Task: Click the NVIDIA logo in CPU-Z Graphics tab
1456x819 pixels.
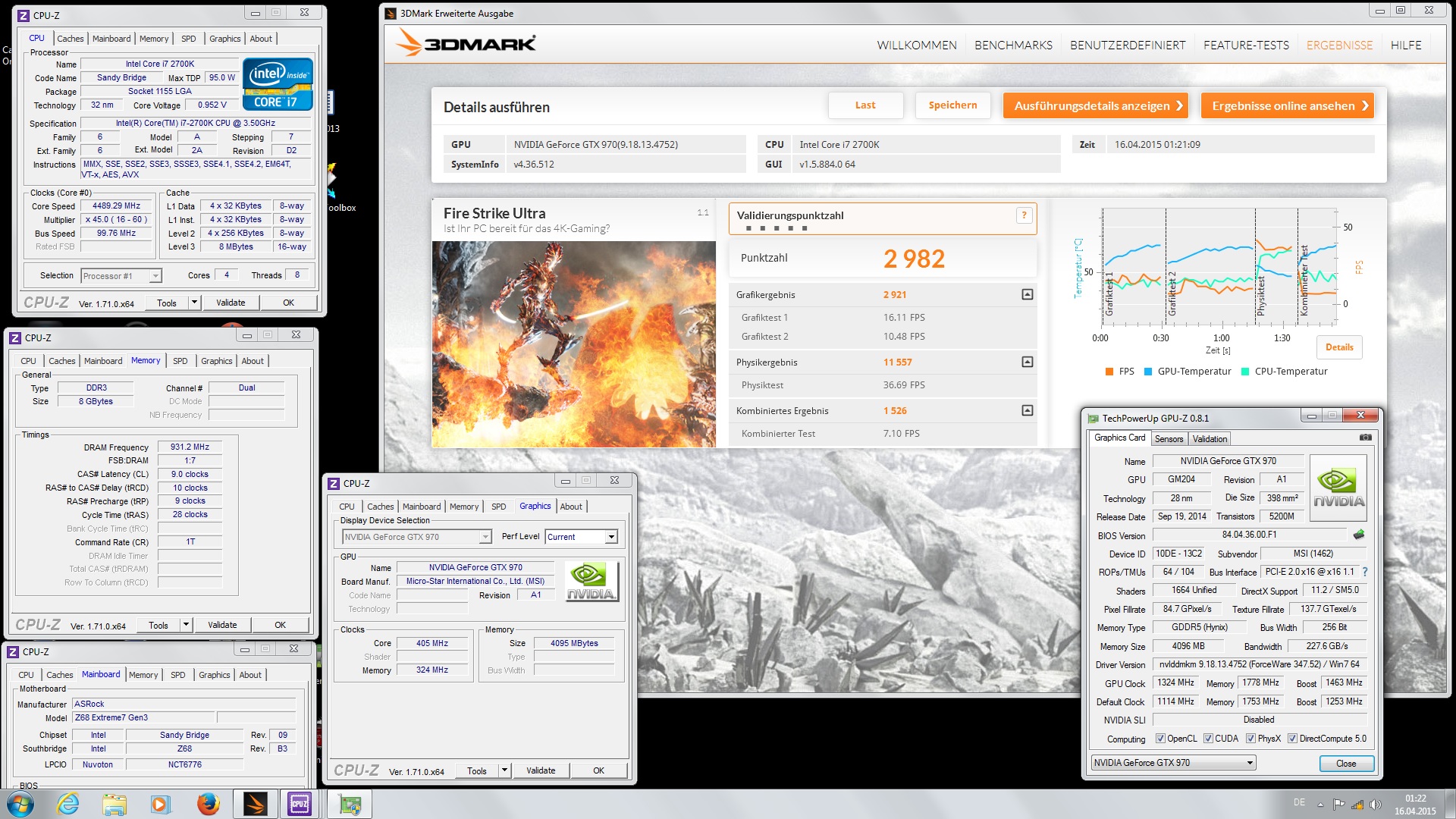Action: pos(591,582)
